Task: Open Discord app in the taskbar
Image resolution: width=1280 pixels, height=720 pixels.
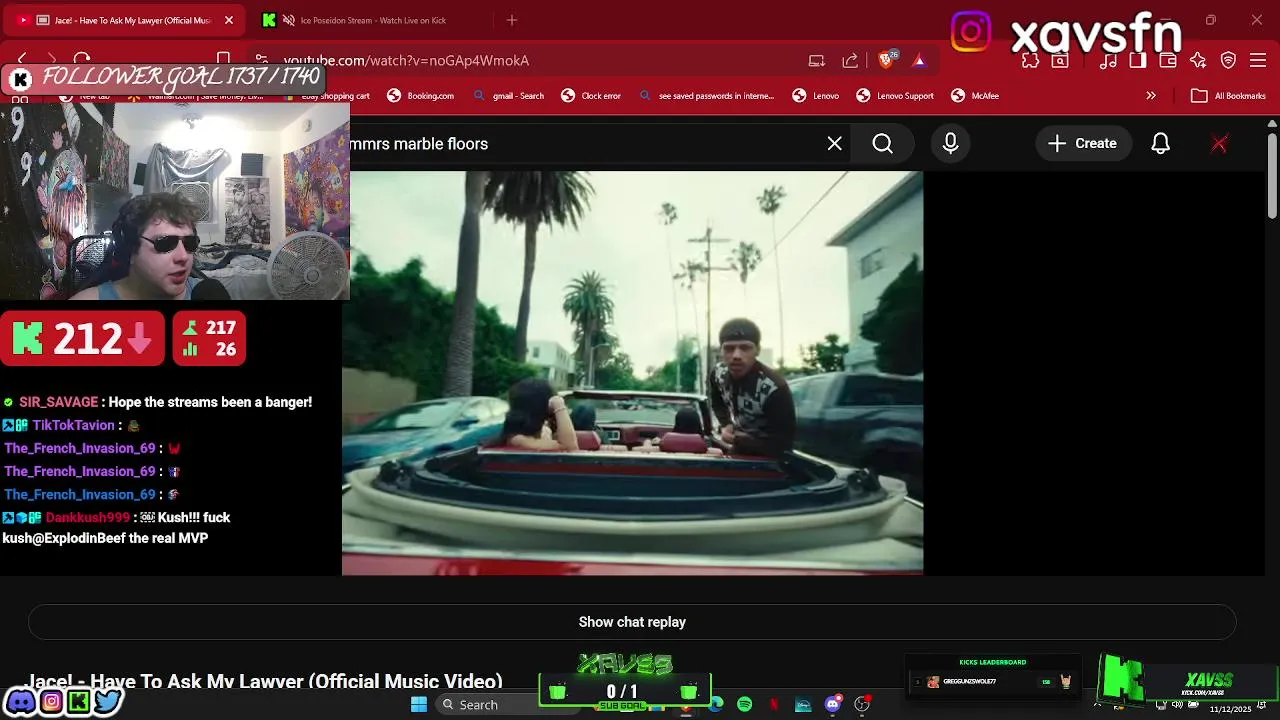Action: click(x=833, y=704)
